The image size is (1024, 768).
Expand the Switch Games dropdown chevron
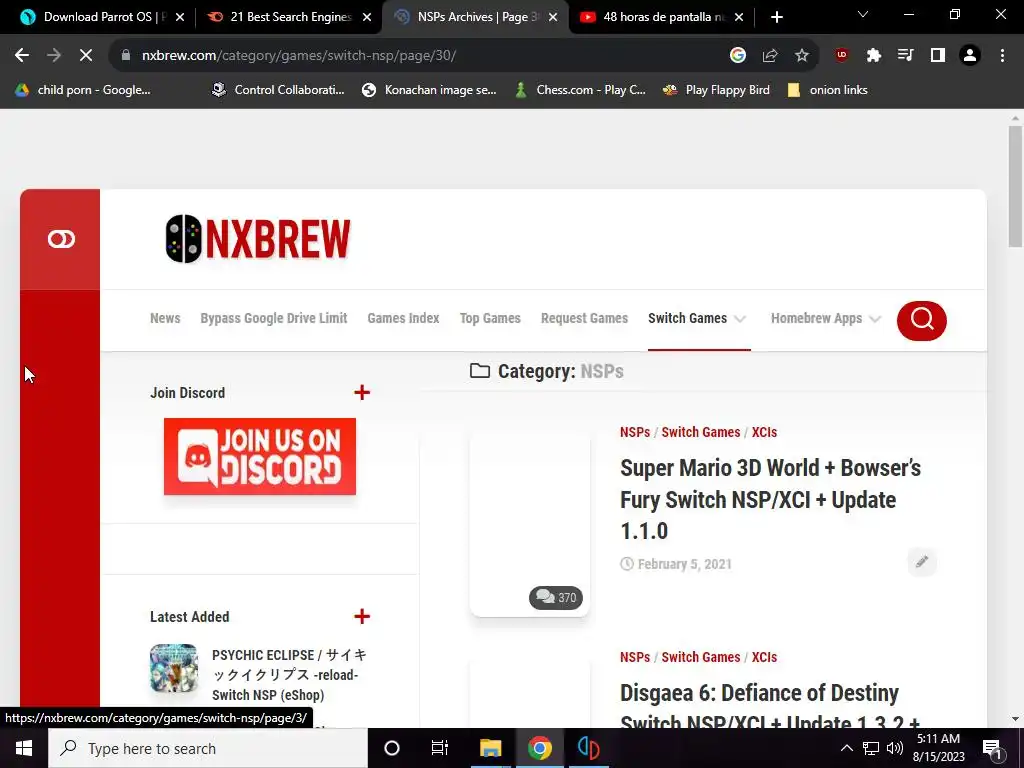(x=740, y=319)
